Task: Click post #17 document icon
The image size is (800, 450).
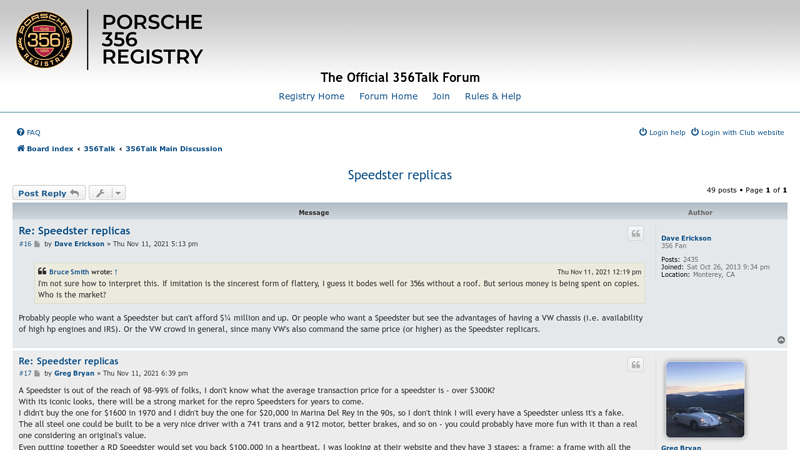Action: pos(37,373)
